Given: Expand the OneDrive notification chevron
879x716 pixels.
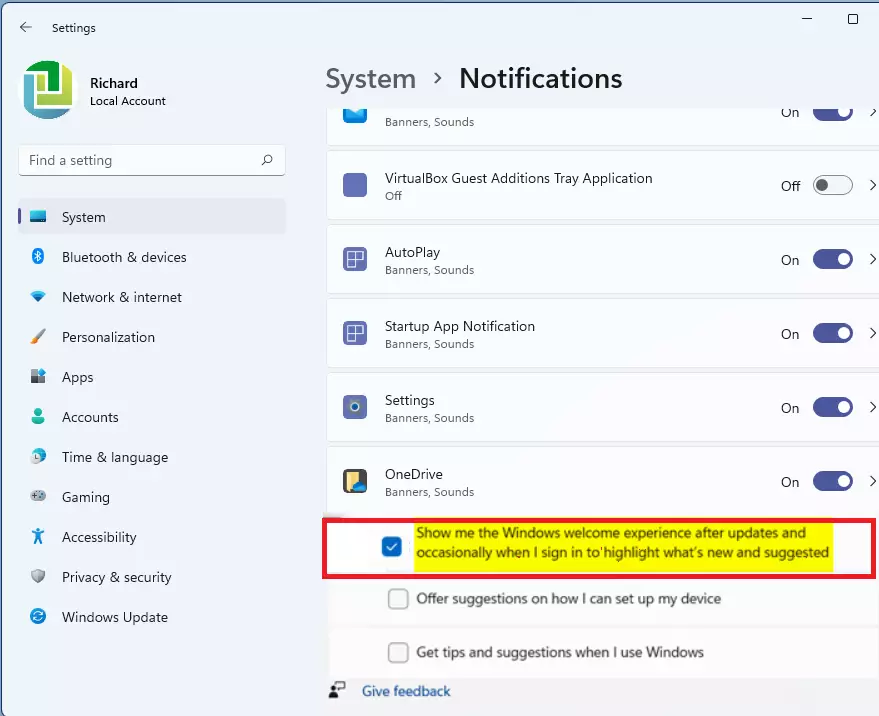Looking at the screenshot, I should [872, 482].
